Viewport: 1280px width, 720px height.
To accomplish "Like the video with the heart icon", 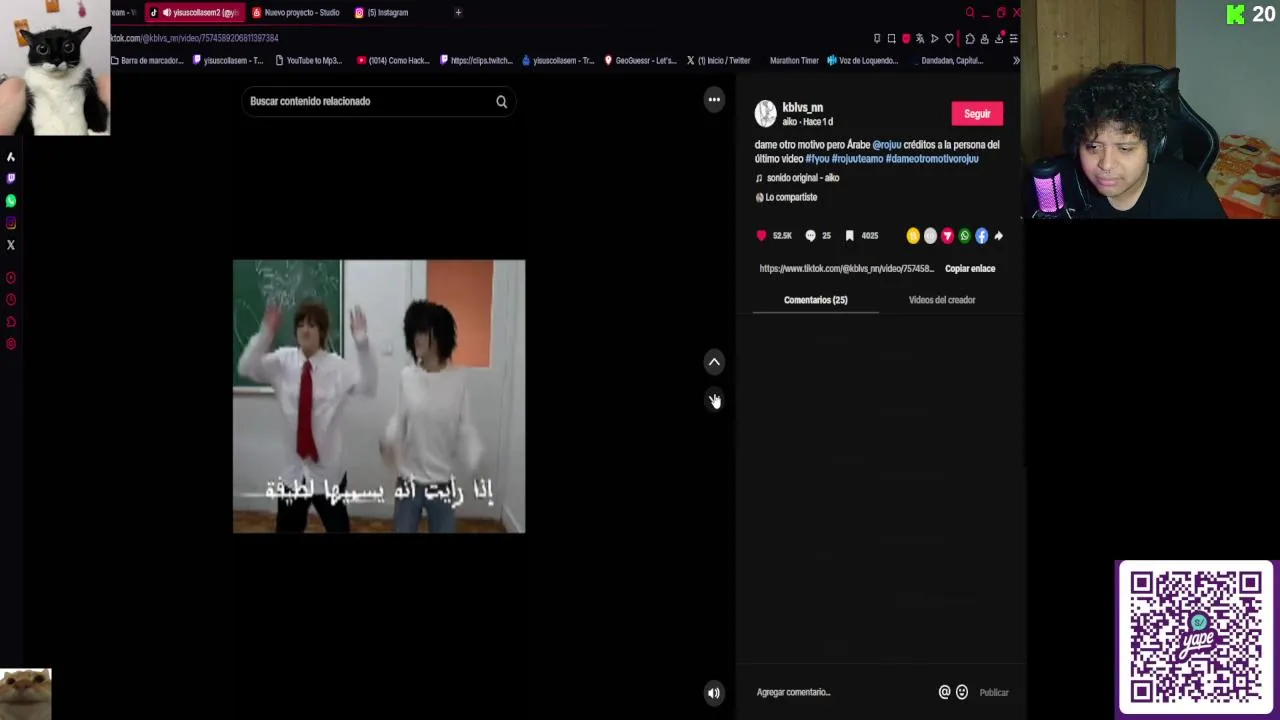I will (x=762, y=236).
